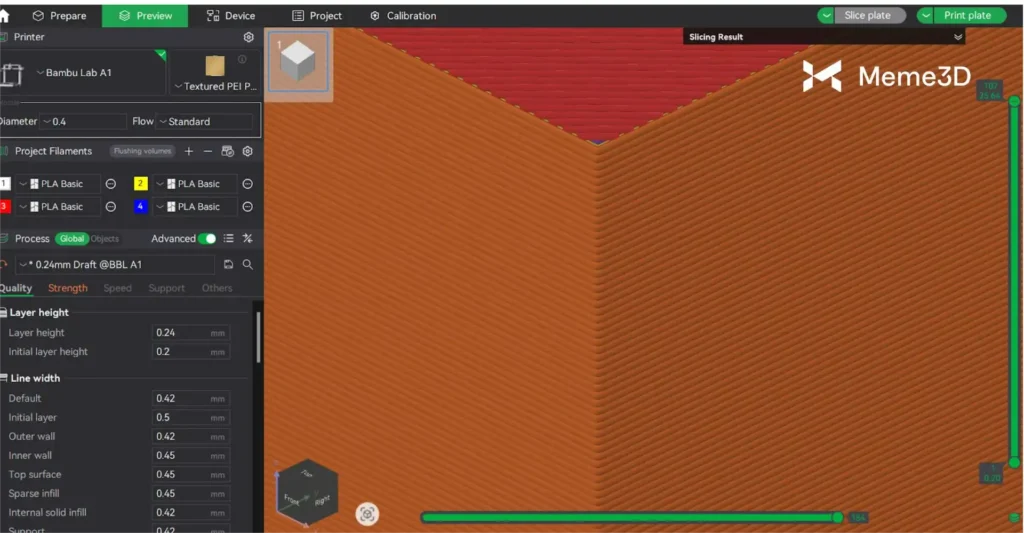The width and height of the screenshot is (1024, 533).
Task: Open the Flow Standard dropdown
Action: (204, 121)
